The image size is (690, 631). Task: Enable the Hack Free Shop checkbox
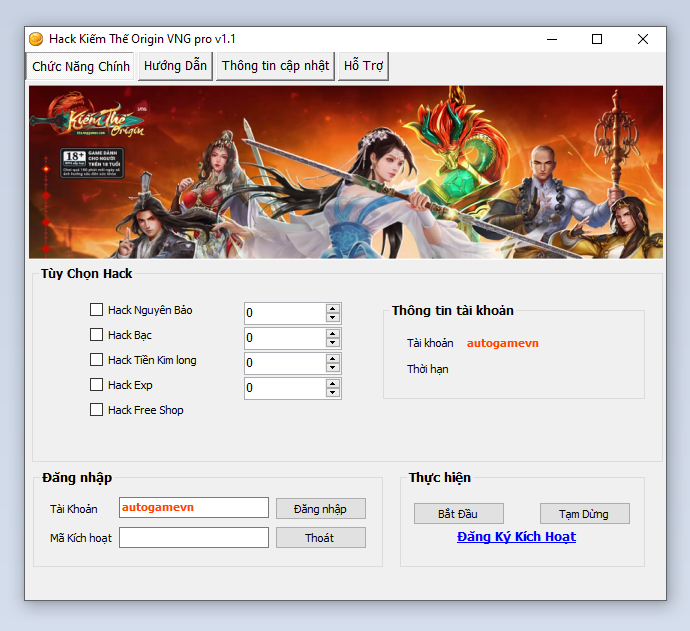coord(97,410)
